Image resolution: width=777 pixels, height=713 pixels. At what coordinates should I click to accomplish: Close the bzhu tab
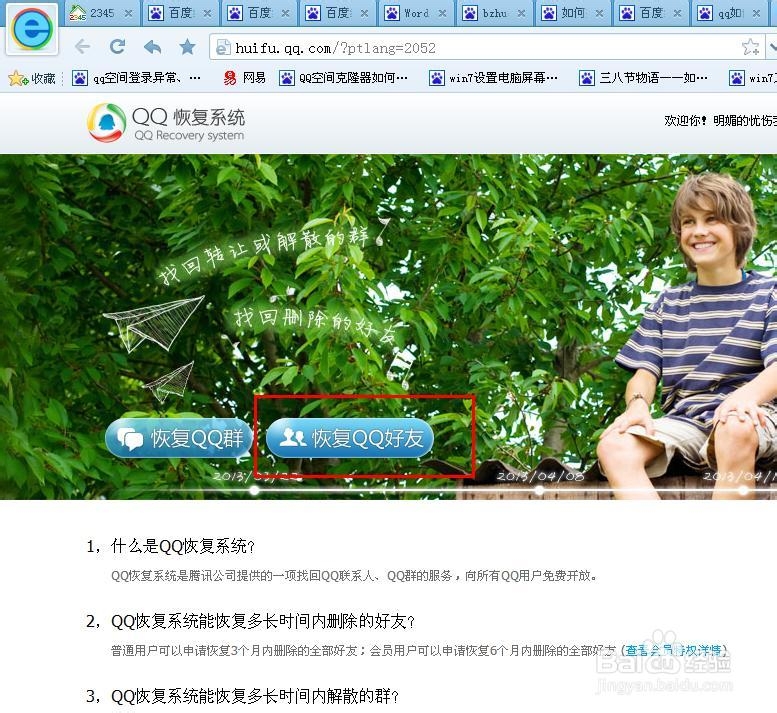pos(521,14)
